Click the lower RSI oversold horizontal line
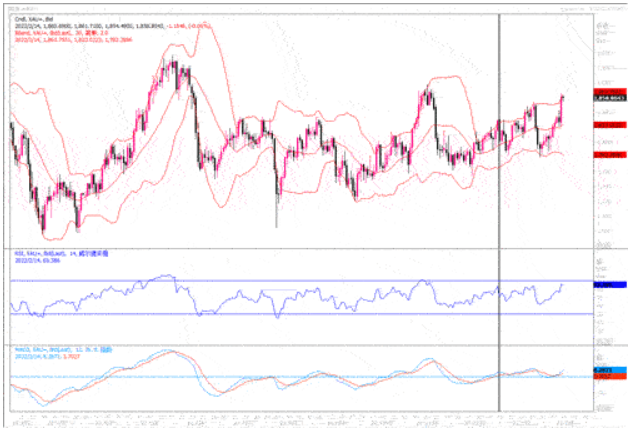 coord(300,314)
